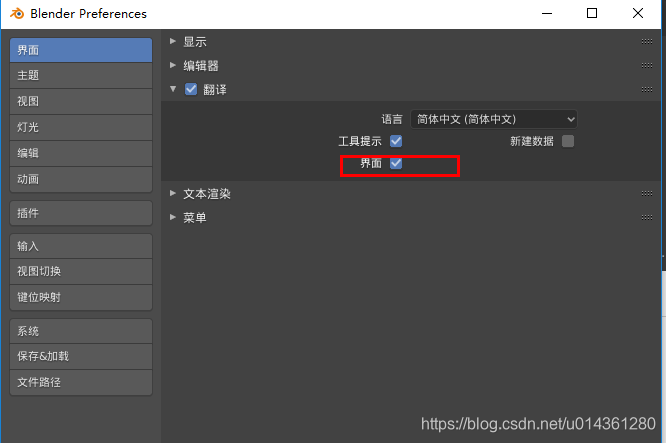Maximize the Blender Preferences window
The width and height of the screenshot is (666, 443).
[x=592, y=14]
